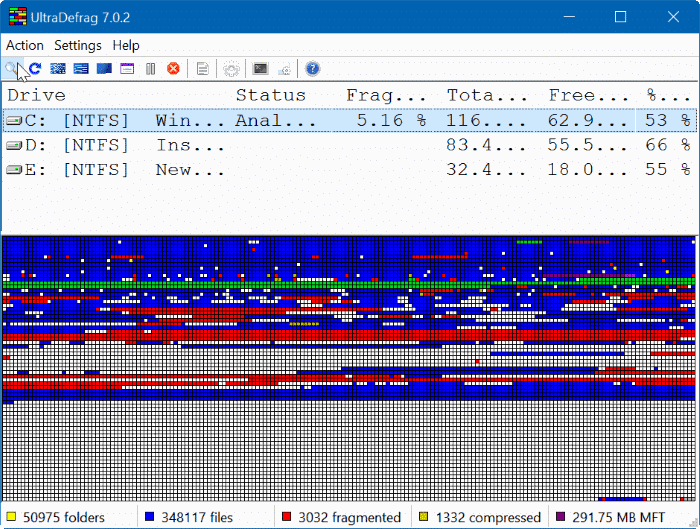700x529 pixels.
Task: Sort by the Free... column header
Action: (588, 95)
